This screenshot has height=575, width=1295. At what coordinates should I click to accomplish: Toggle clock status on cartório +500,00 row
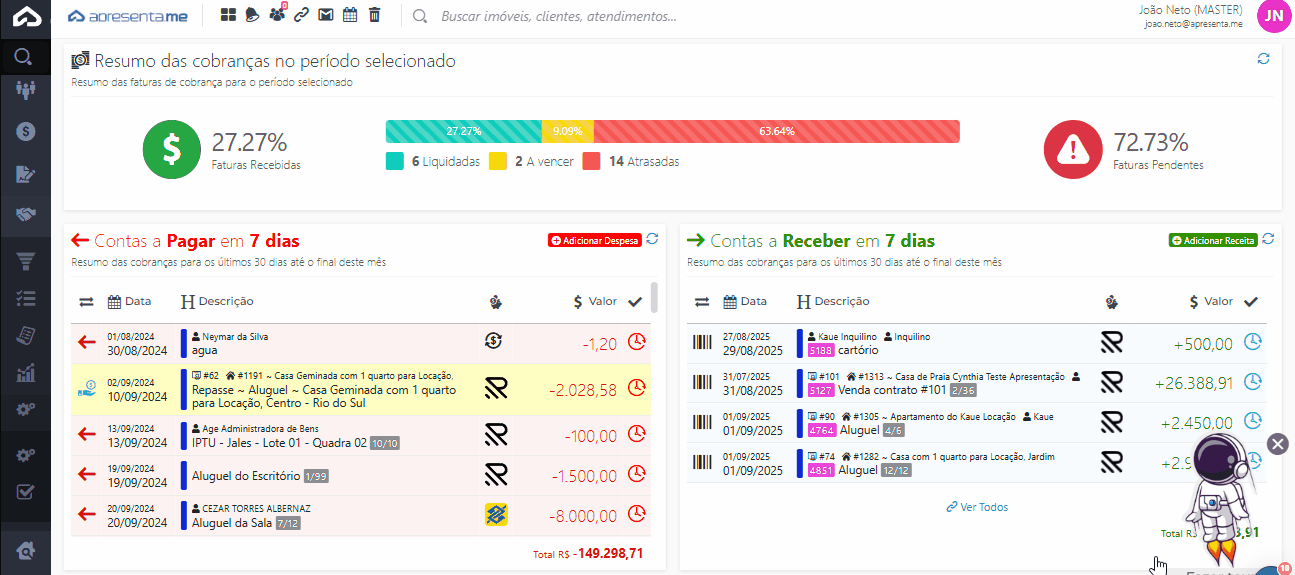coord(1252,342)
